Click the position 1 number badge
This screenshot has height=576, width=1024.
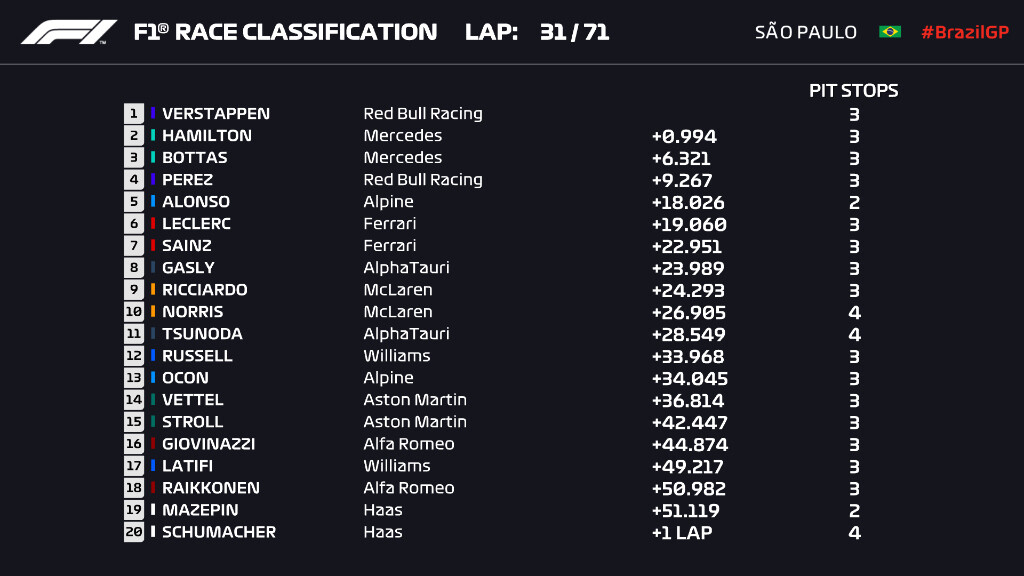(134, 114)
